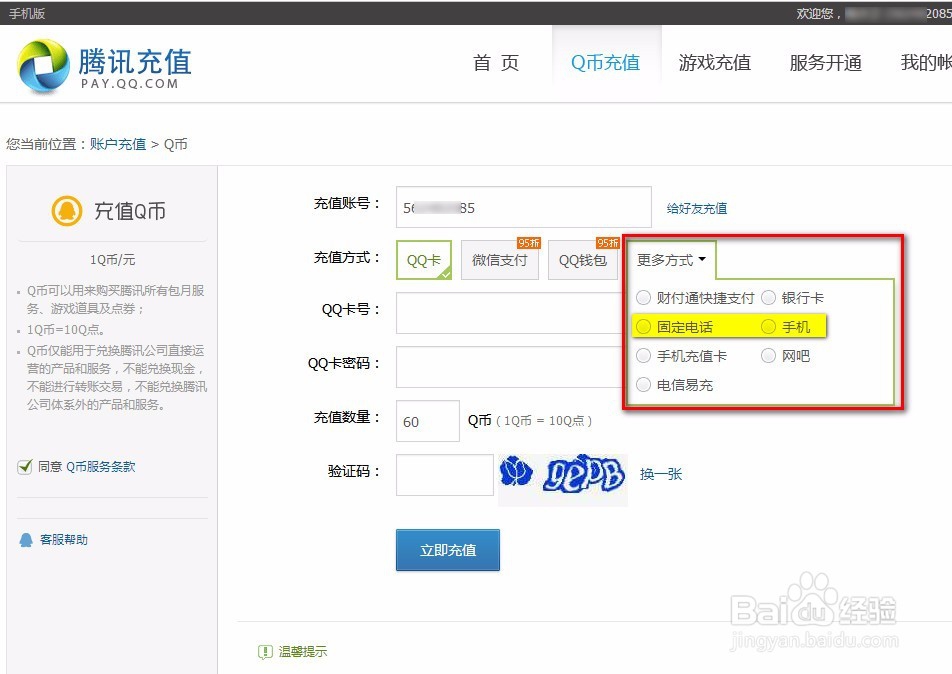The height and width of the screenshot is (674, 952).
Task: Choose 微信支付 recharge method
Action: coord(500,260)
